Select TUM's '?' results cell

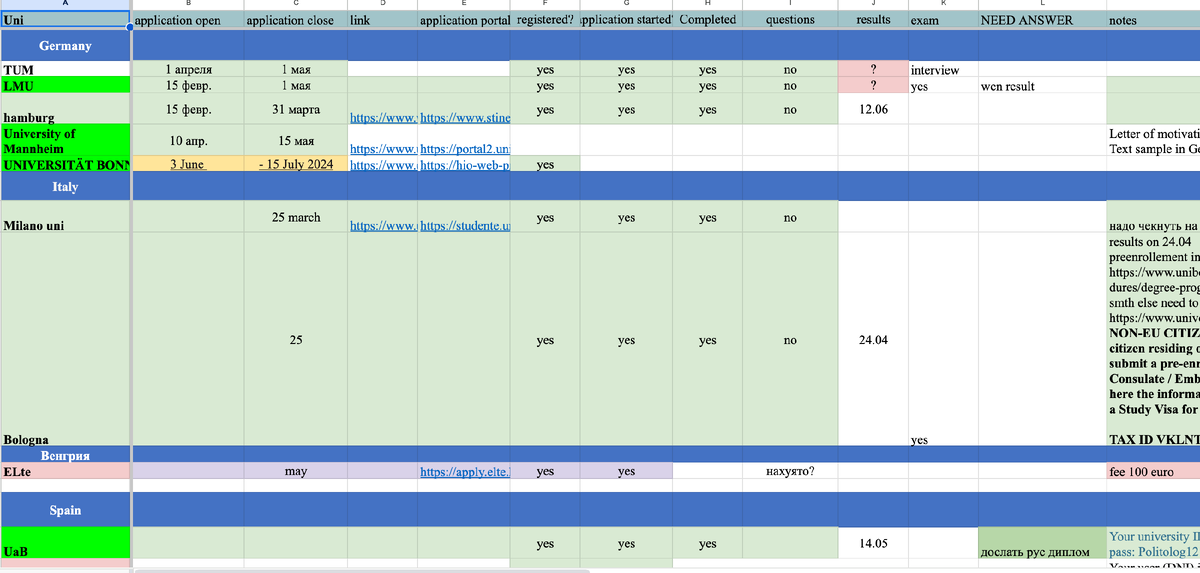click(873, 70)
